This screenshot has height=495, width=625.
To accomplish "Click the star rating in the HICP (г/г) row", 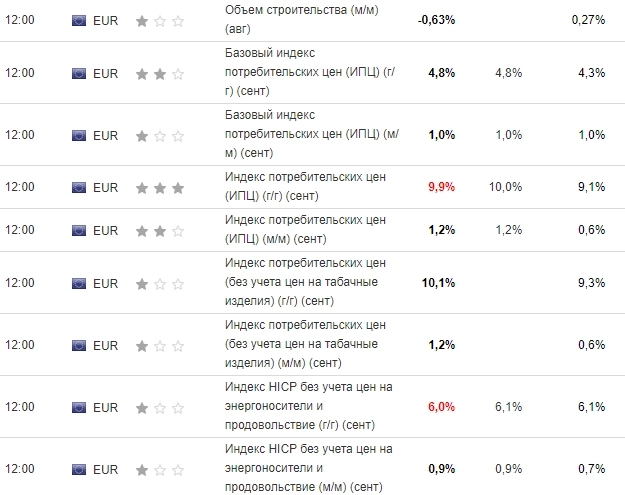I will (x=159, y=407).
